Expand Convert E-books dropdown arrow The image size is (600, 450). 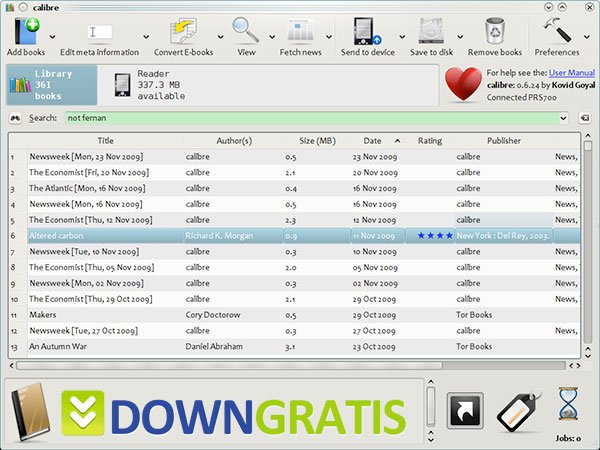point(220,37)
